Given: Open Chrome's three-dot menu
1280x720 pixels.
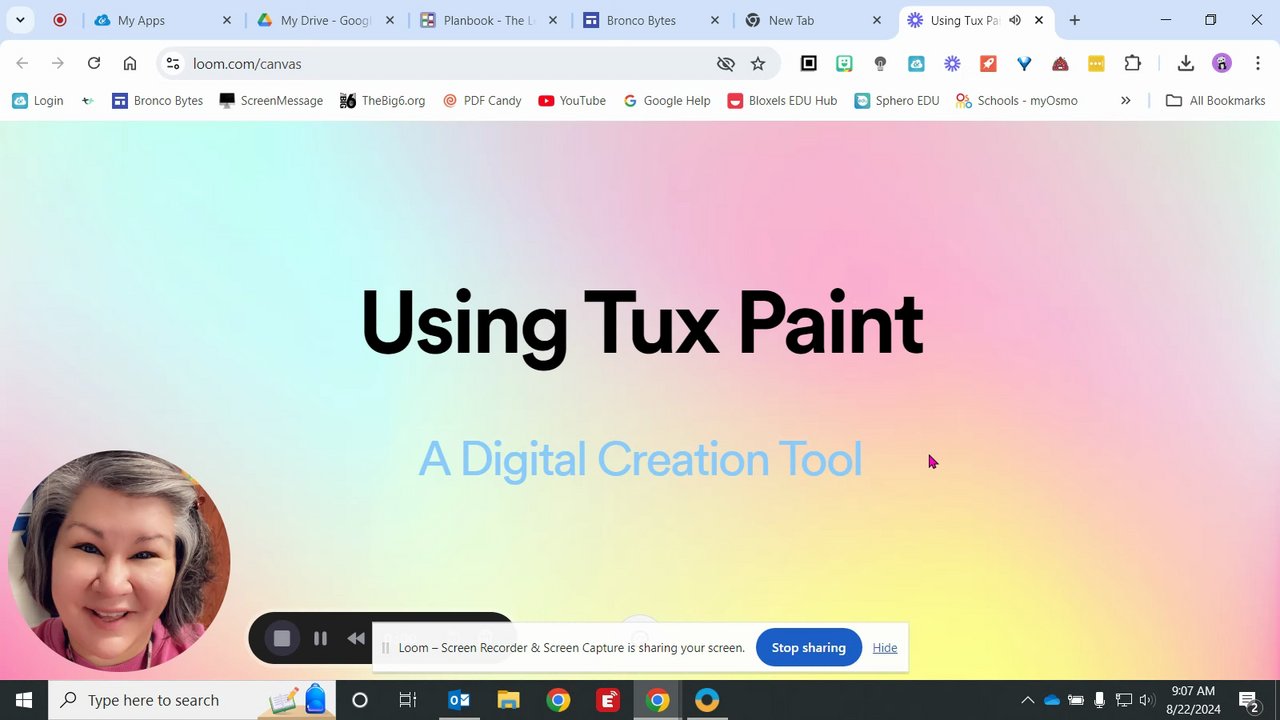Looking at the screenshot, I should 1258,63.
